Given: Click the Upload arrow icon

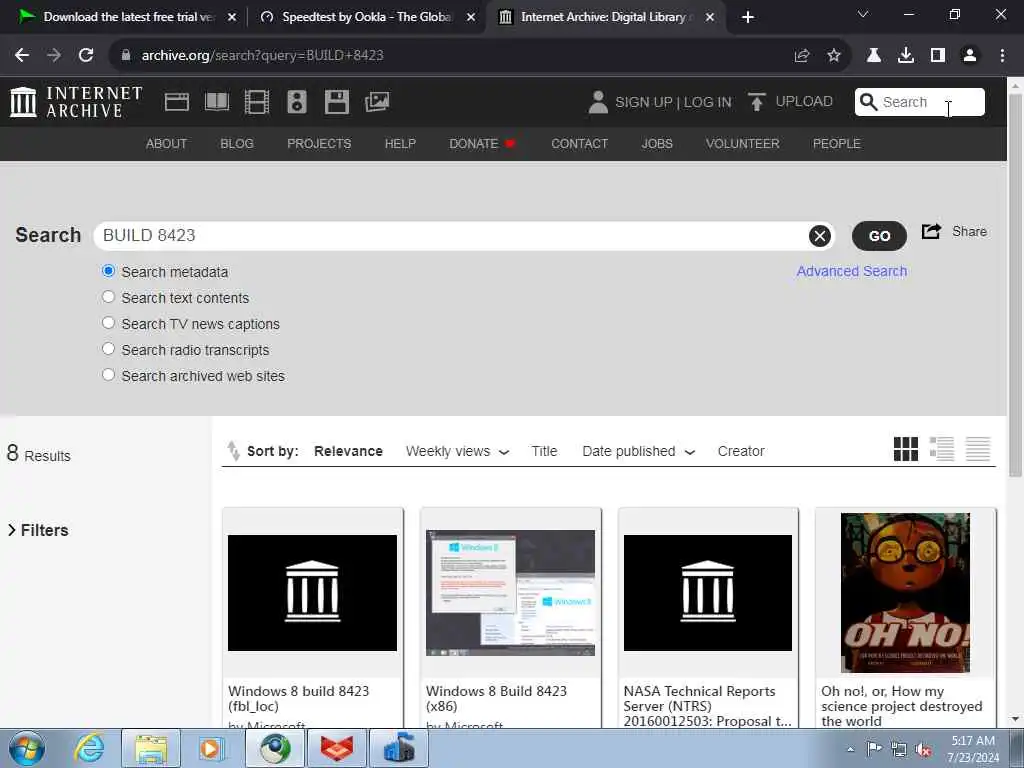Looking at the screenshot, I should [757, 102].
